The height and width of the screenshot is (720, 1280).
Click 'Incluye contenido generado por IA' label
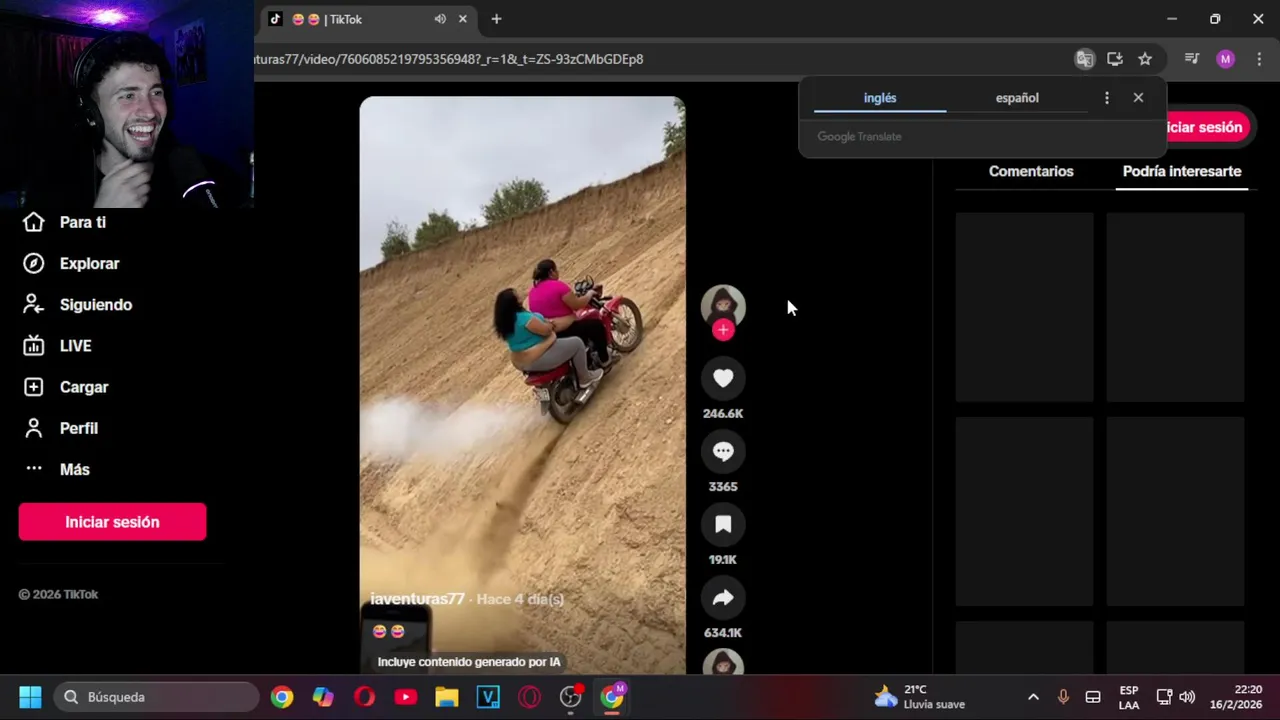pyautogui.click(x=469, y=662)
